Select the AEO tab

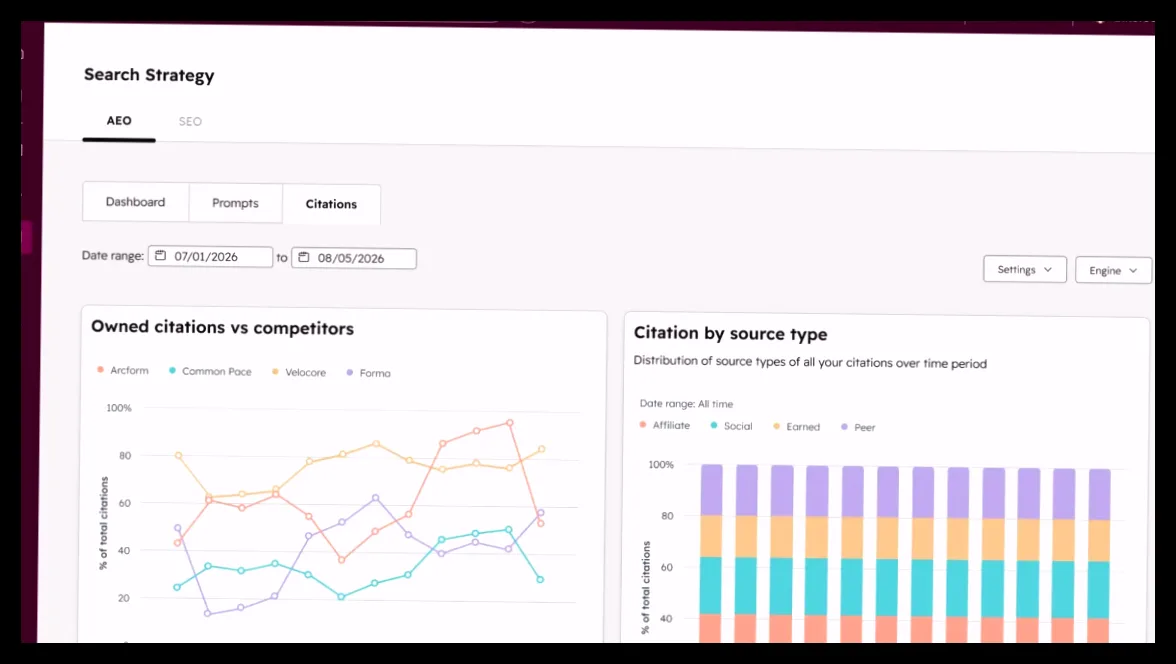pyautogui.click(x=118, y=120)
